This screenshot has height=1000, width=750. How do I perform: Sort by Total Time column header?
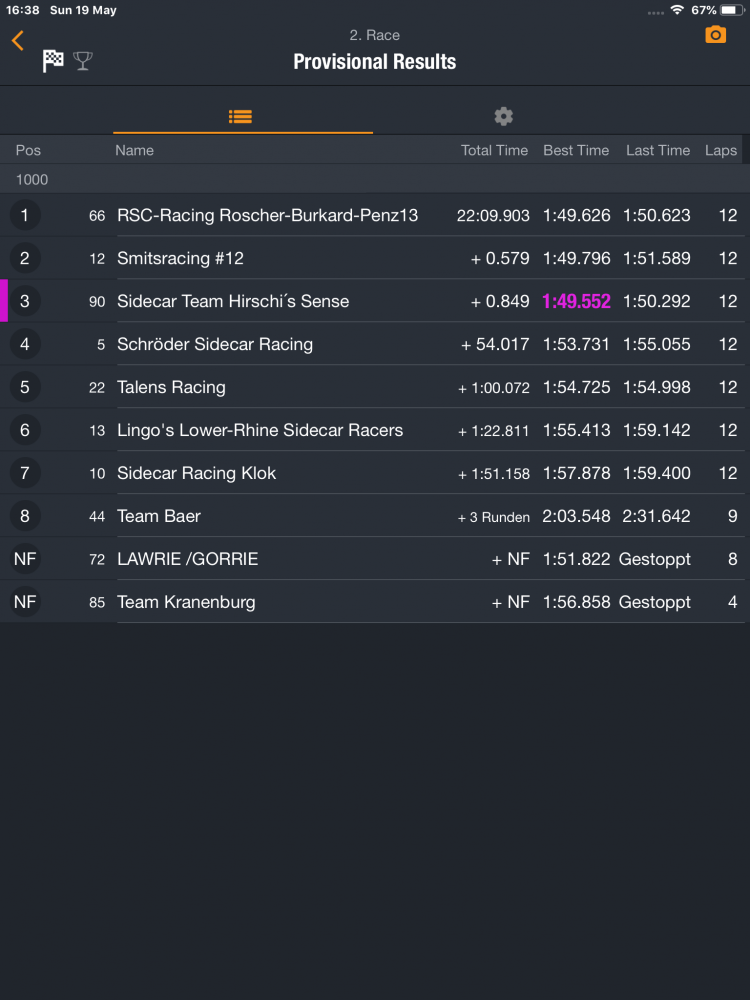tap(494, 151)
